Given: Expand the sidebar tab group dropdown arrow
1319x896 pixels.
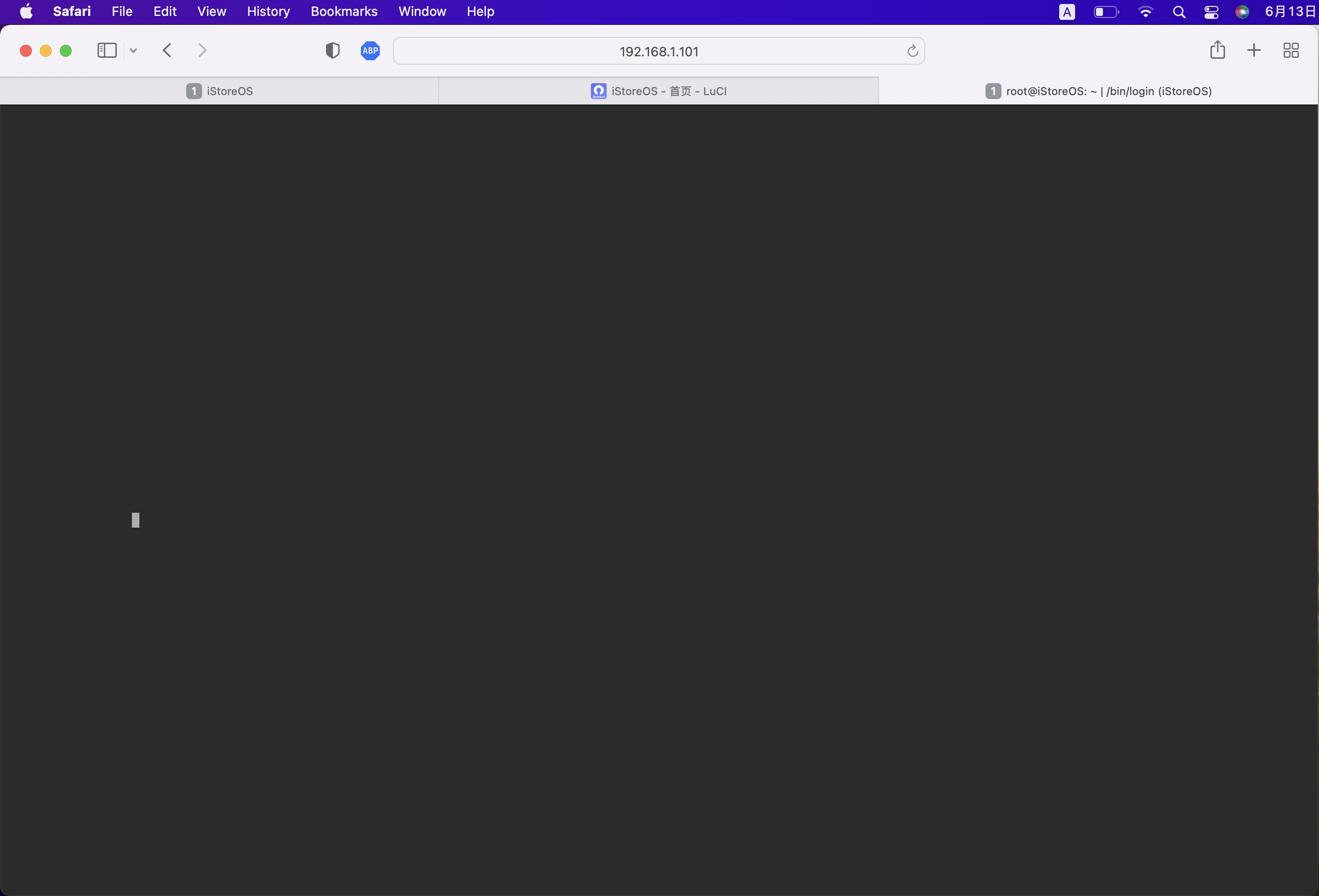Looking at the screenshot, I should point(133,50).
